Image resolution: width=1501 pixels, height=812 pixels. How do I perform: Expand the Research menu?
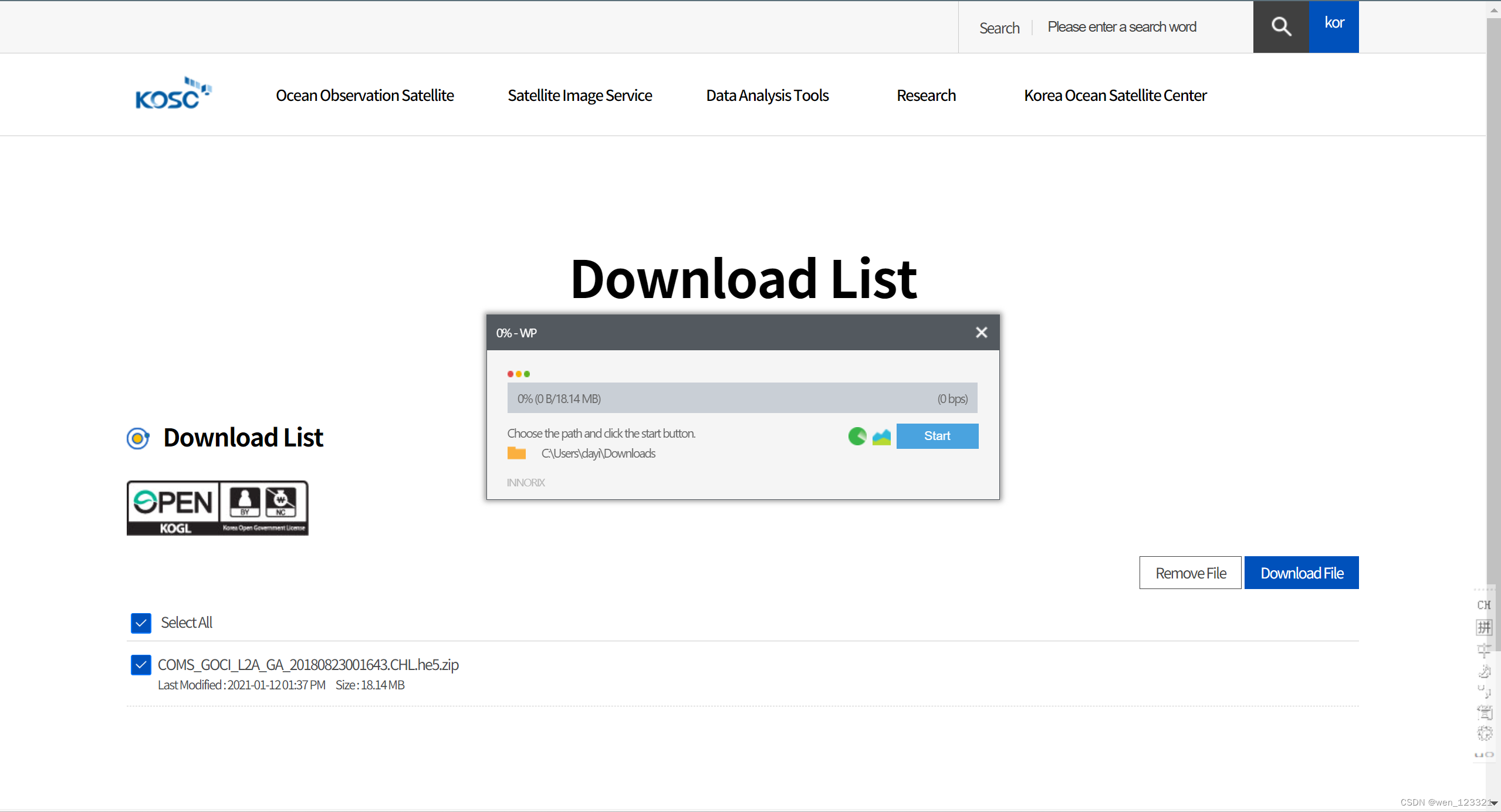tap(926, 95)
